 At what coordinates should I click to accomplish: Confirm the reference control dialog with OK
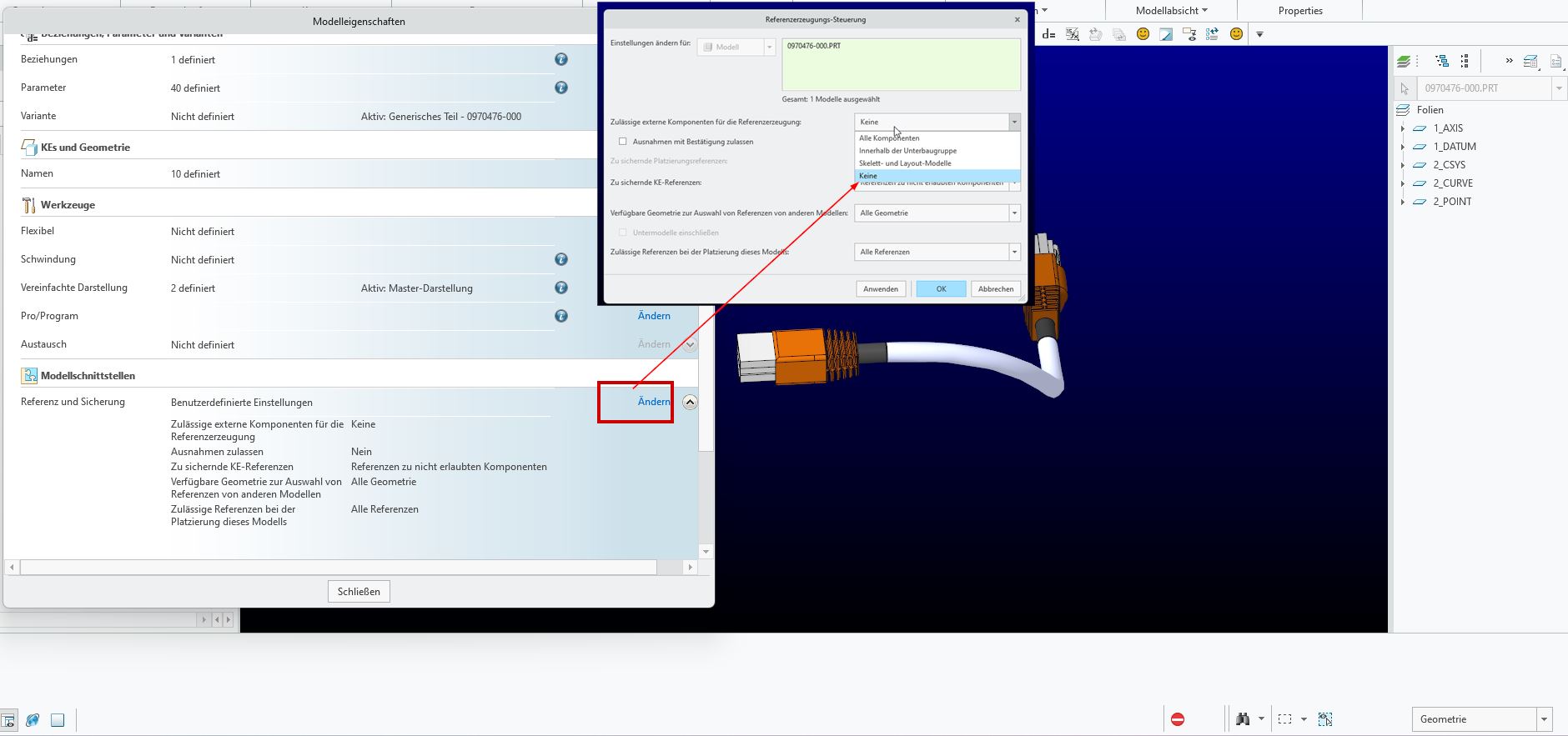click(941, 289)
